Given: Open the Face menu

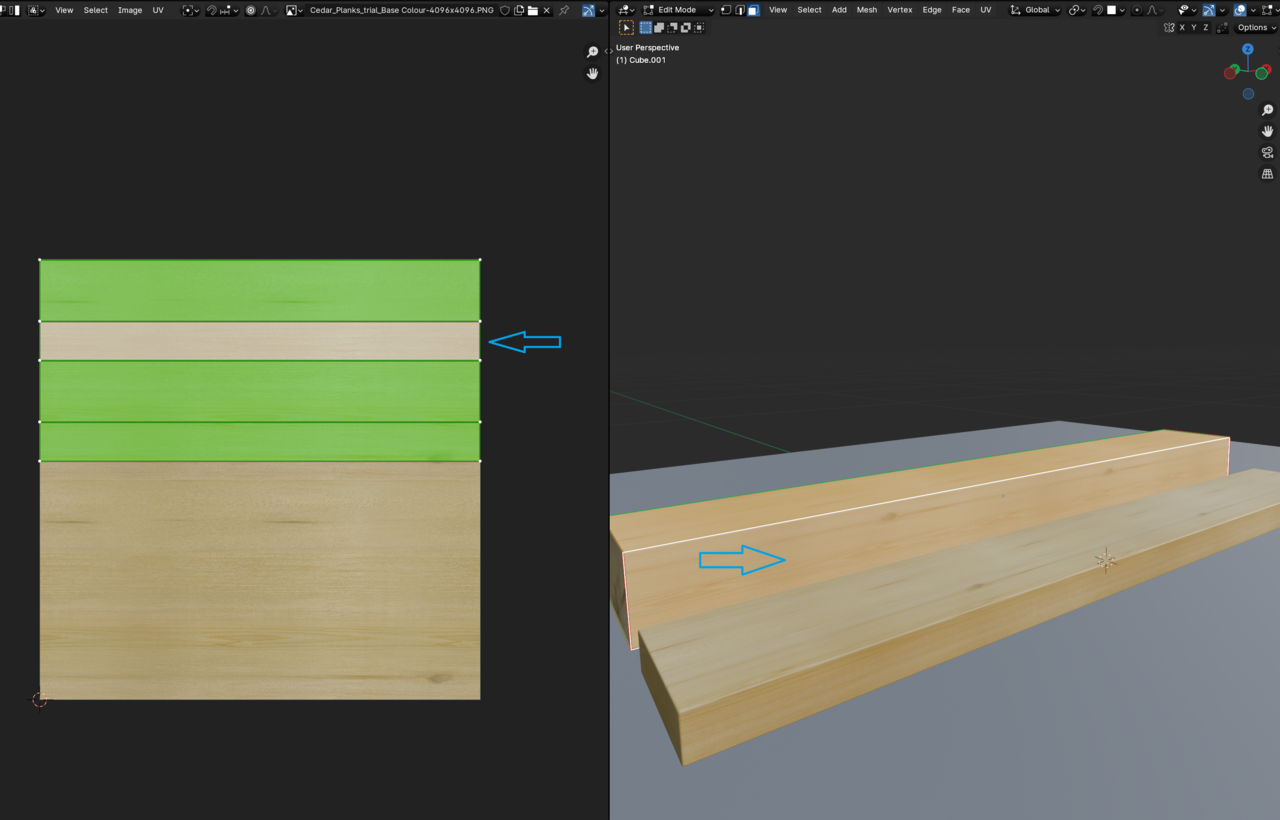Looking at the screenshot, I should (x=961, y=10).
